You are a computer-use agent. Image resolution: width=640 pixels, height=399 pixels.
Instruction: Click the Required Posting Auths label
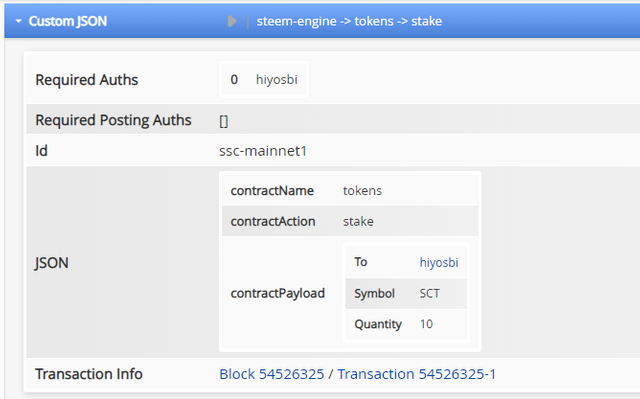coord(113,120)
